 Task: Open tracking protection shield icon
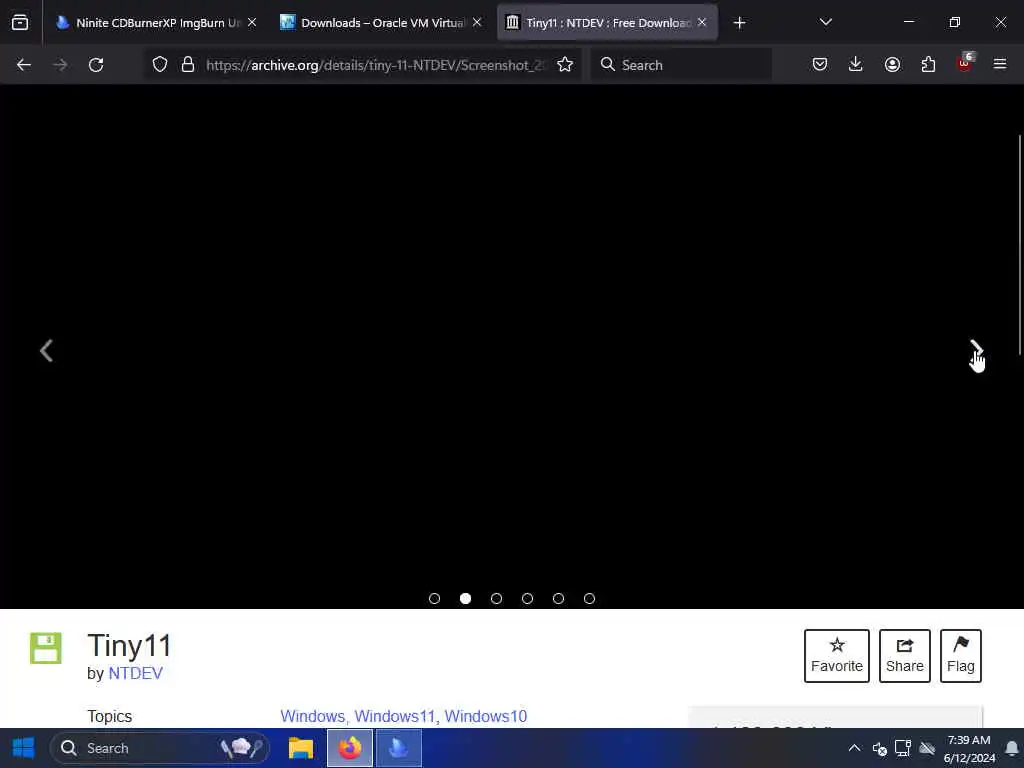(160, 65)
